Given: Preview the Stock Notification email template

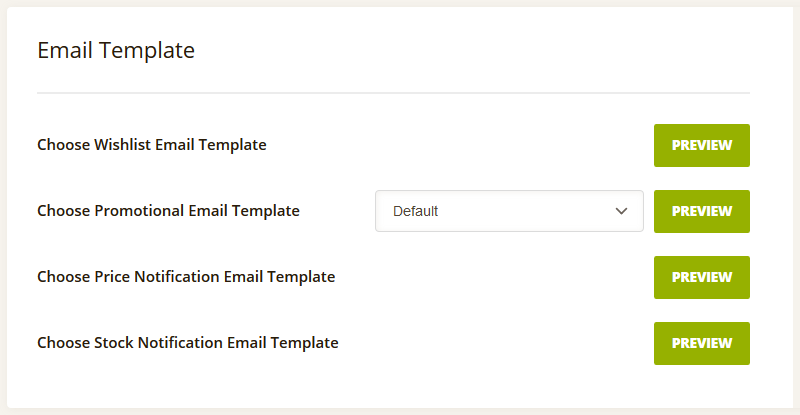Looking at the screenshot, I should 702,343.
